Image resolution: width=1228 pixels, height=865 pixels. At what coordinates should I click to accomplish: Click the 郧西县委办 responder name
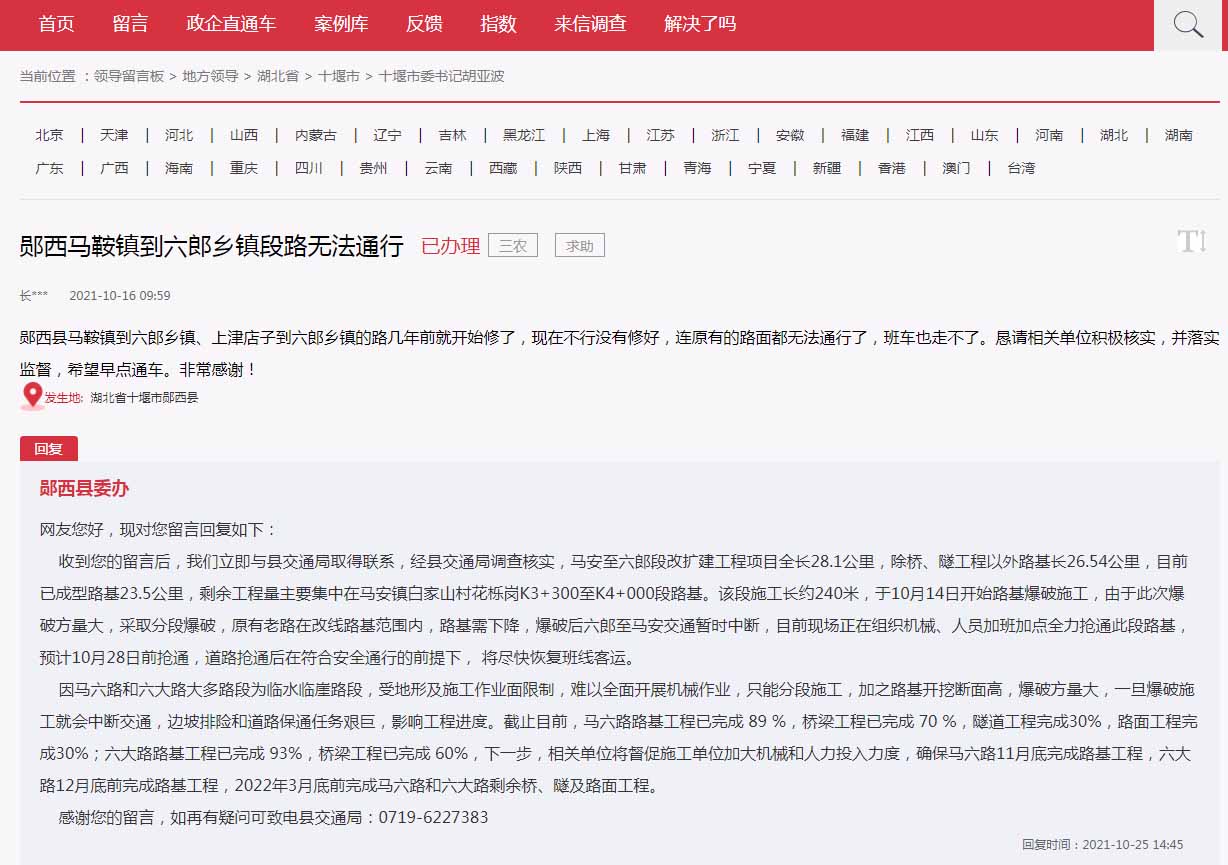[x=84, y=489]
